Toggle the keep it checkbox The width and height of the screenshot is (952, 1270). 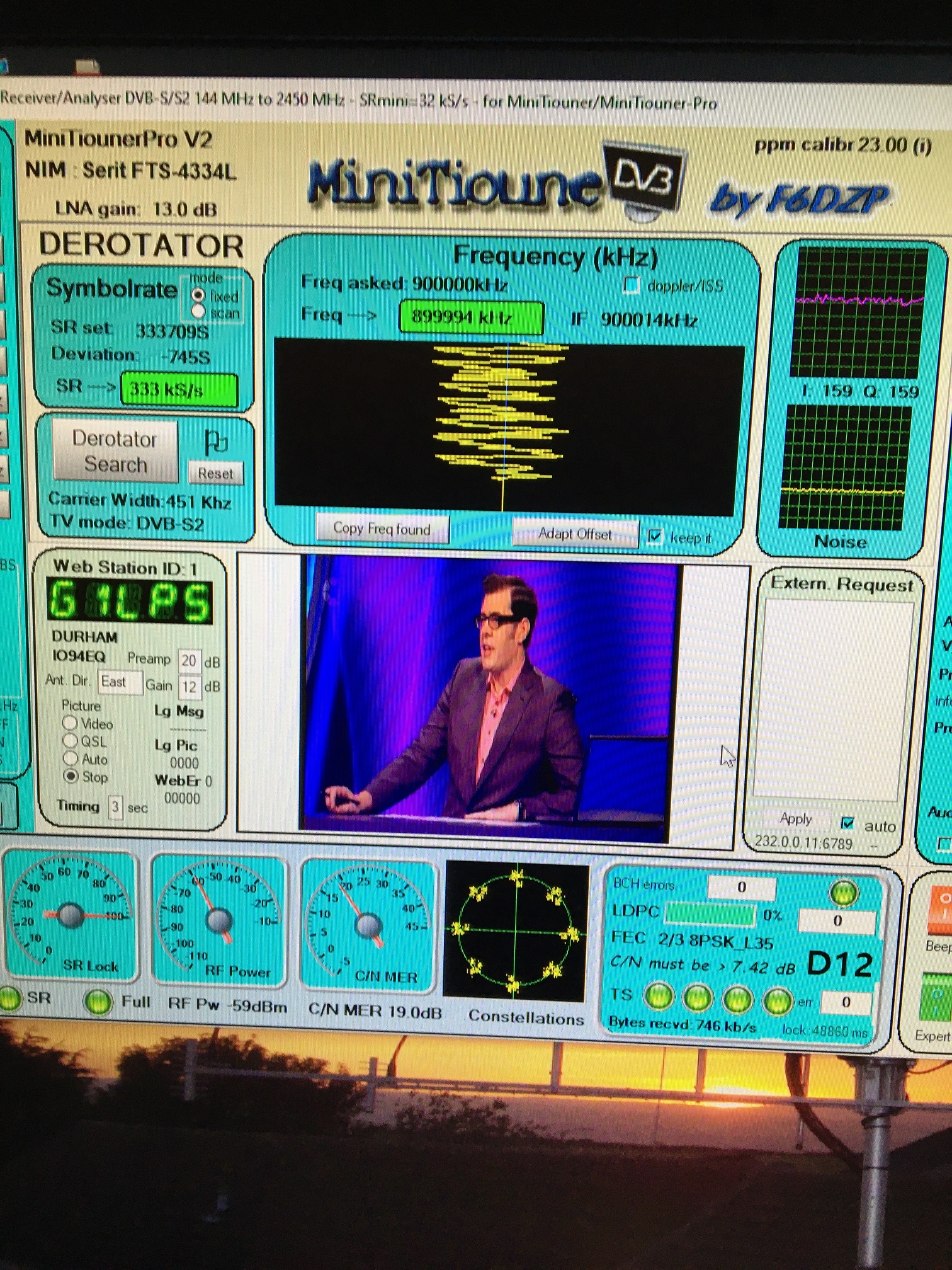click(x=655, y=537)
